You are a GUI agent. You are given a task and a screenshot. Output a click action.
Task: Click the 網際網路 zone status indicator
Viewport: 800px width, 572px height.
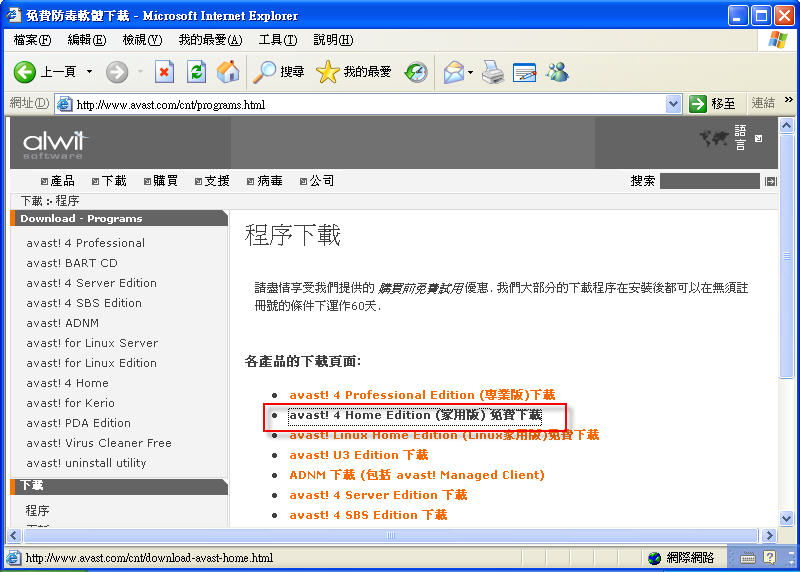[x=681, y=558]
